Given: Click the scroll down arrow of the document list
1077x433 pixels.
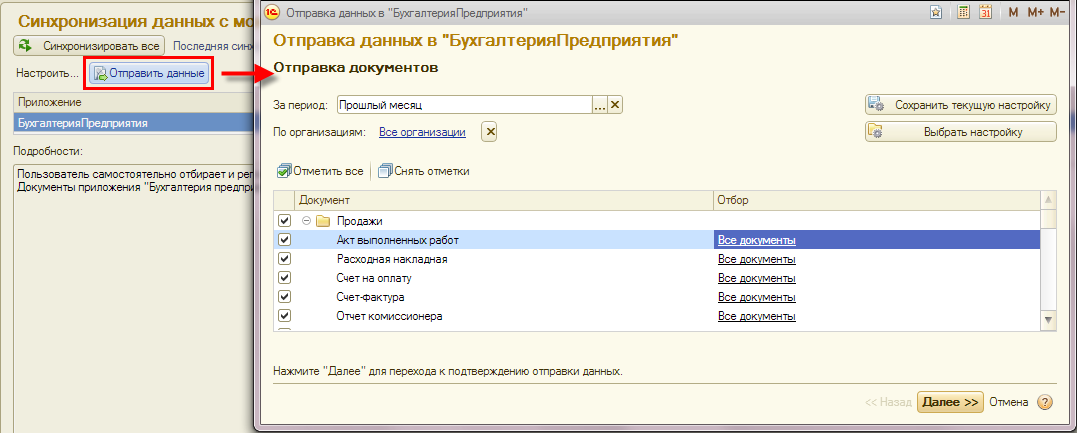Looking at the screenshot, I should (1047, 320).
